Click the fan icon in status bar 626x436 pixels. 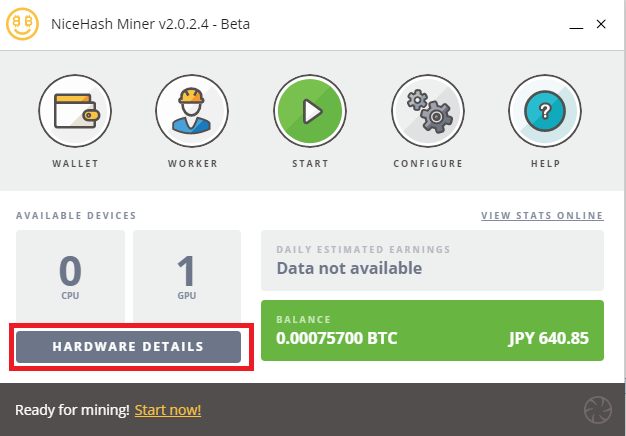pos(598,410)
